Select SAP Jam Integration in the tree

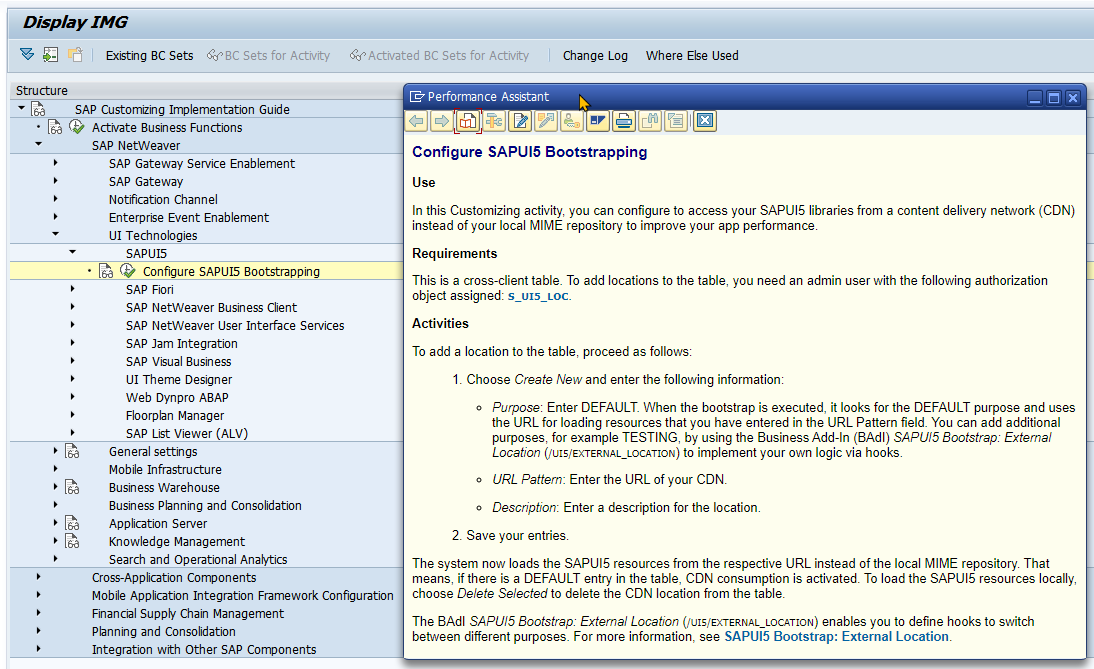[182, 343]
